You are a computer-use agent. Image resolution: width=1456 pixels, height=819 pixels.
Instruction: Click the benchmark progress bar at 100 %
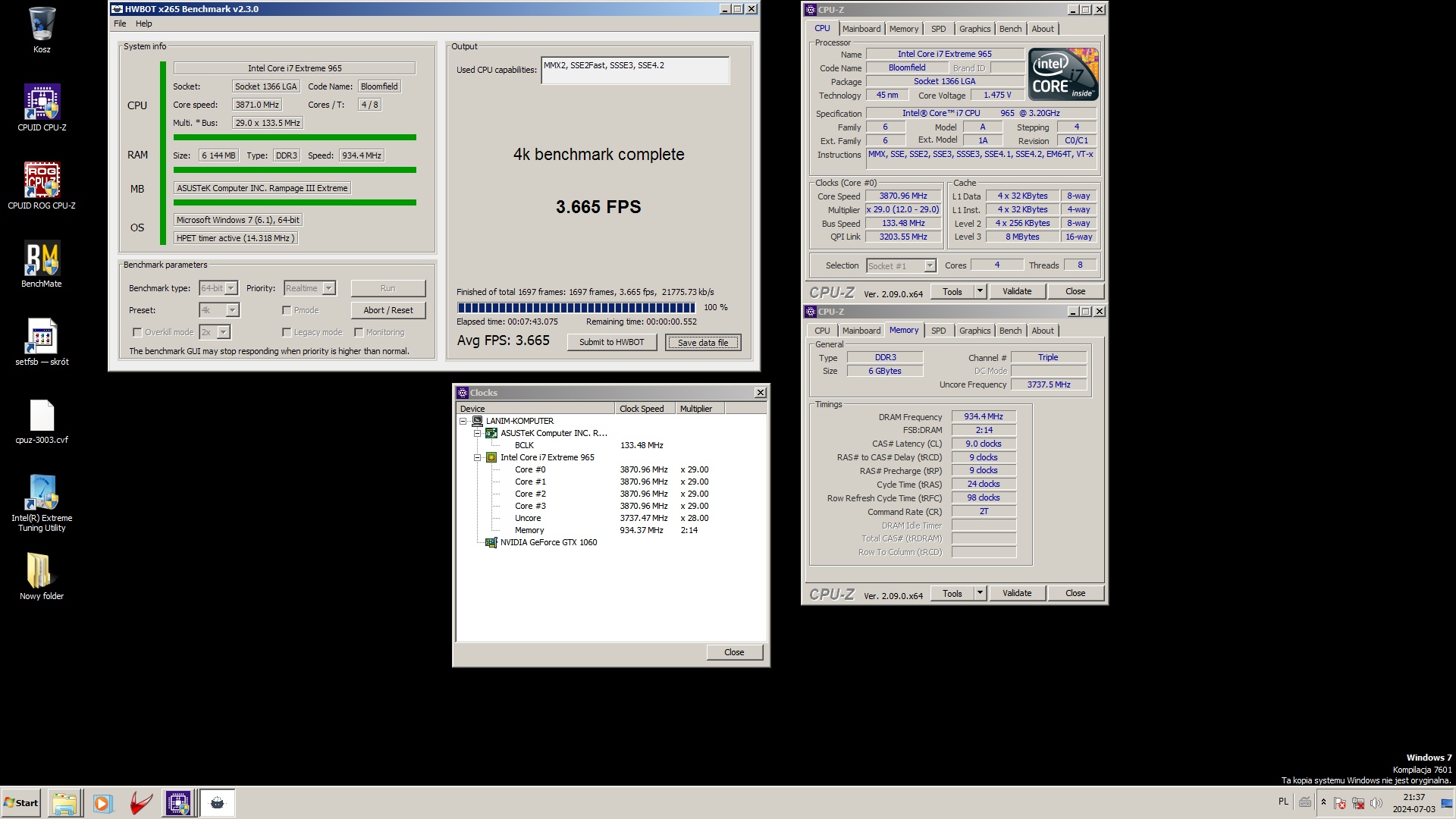(576, 307)
